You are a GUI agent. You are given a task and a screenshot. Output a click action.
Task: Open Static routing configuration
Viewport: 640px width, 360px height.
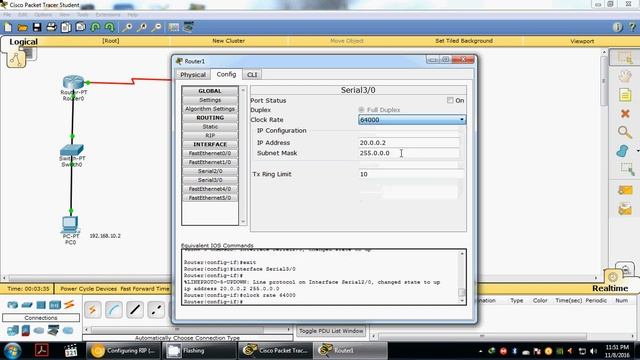(x=210, y=127)
